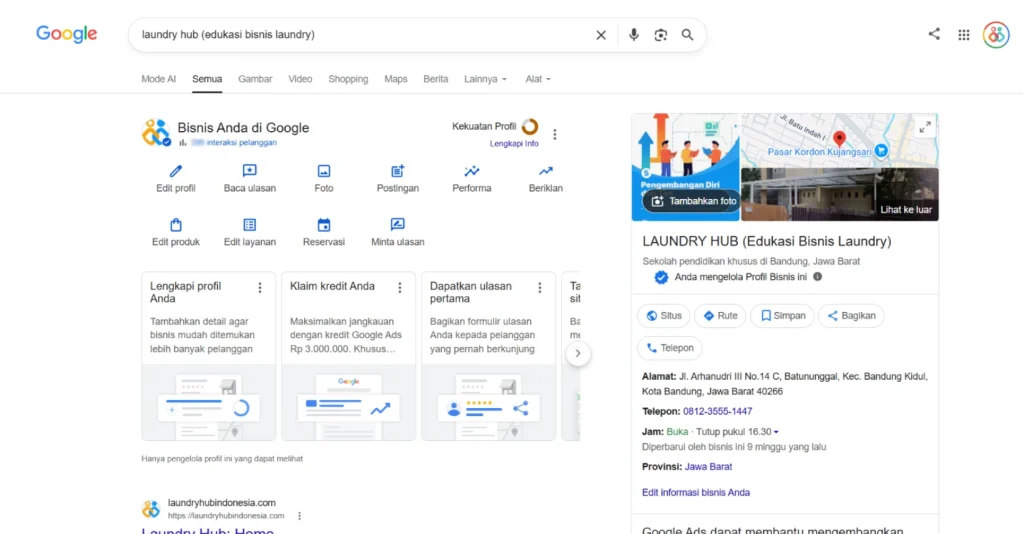This screenshot has width=1024, height=534.
Task: Open Edit layanan
Action: (249, 232)
